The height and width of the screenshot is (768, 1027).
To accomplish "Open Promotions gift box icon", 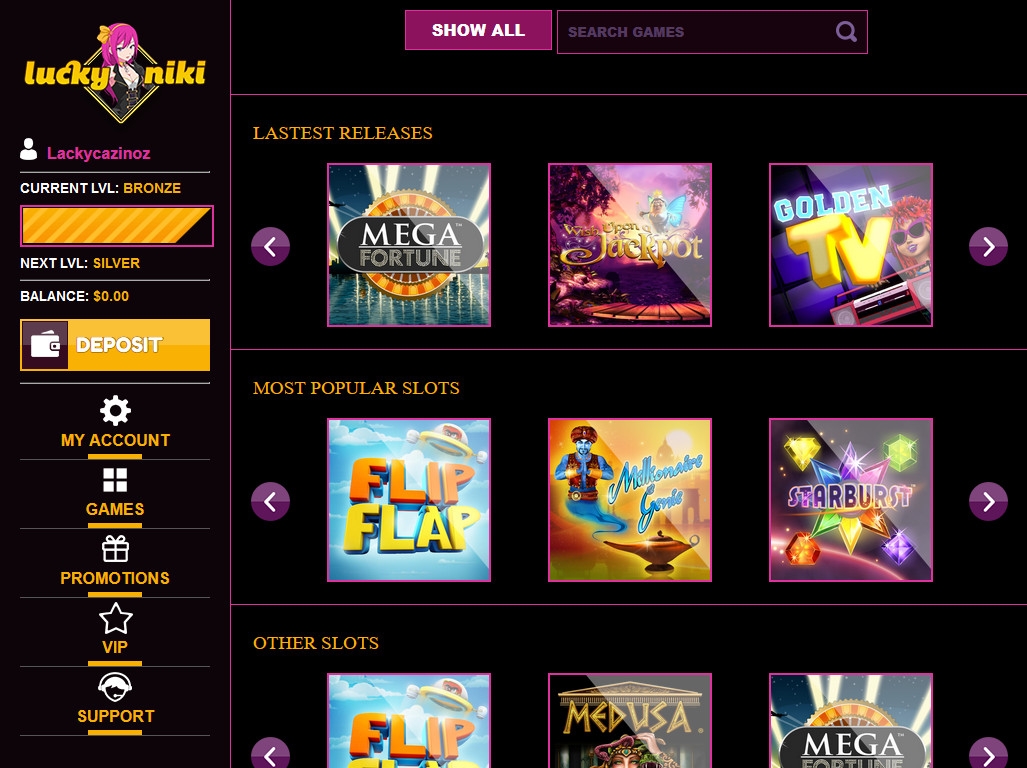I will click(x=116, y=549).
